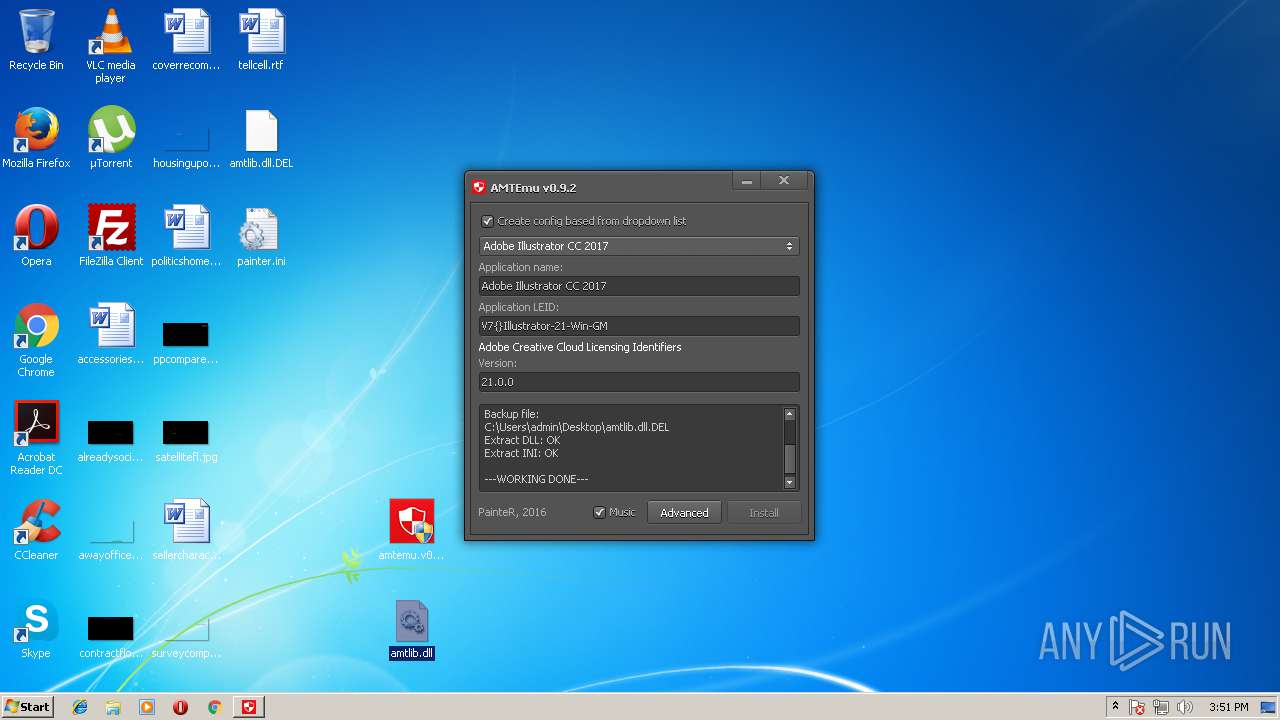Click the log vertical scrollbar thumb
This screenshot has height=720, width=1280.
click(x=789, y=459)
